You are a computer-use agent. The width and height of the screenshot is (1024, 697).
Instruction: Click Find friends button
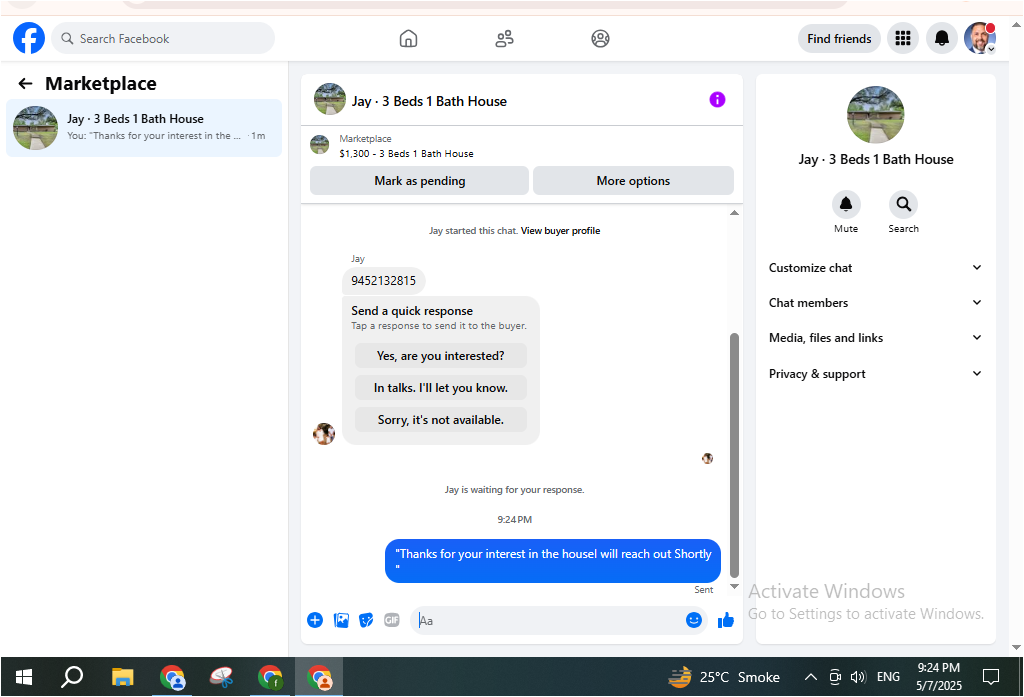(839, 39)
